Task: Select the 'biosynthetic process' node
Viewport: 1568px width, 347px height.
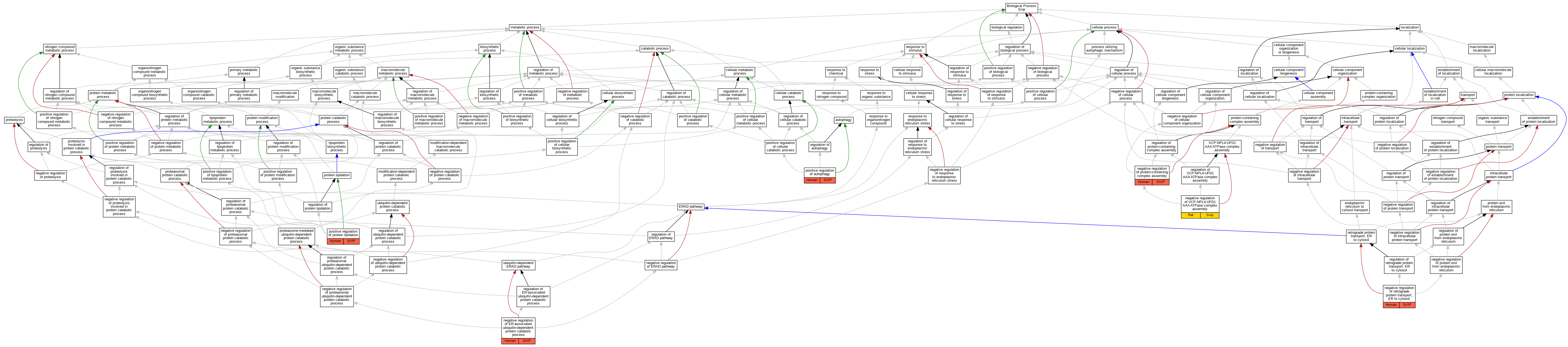Action: (x=489, y=49)
